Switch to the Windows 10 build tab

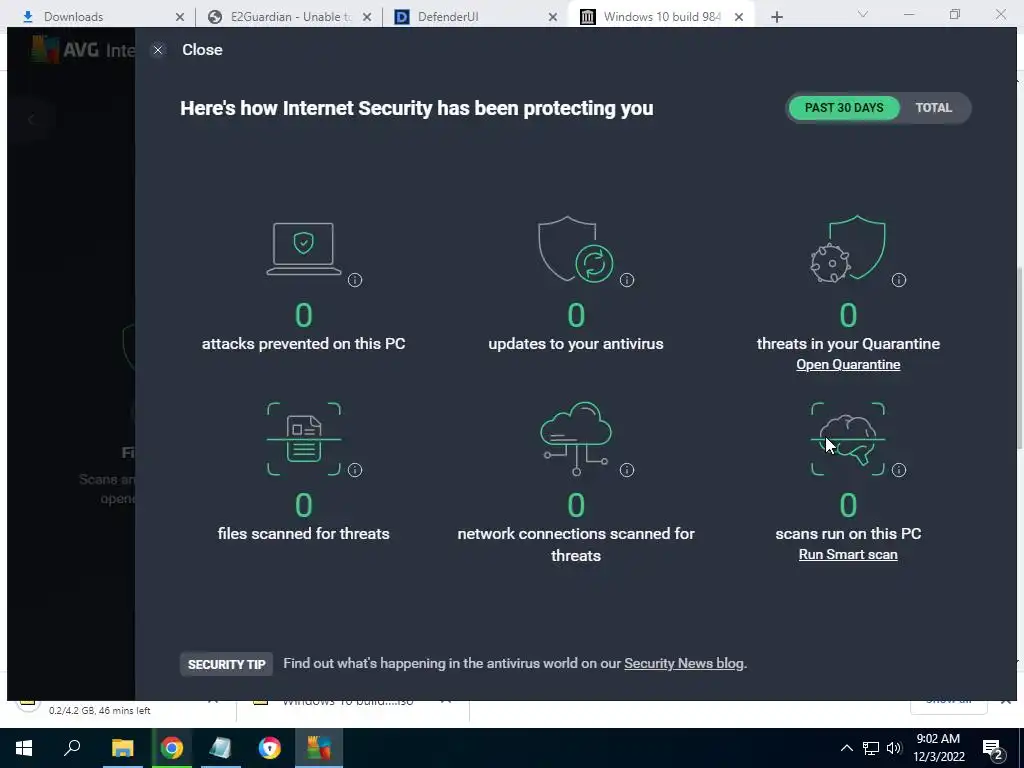tap(661, 16)
